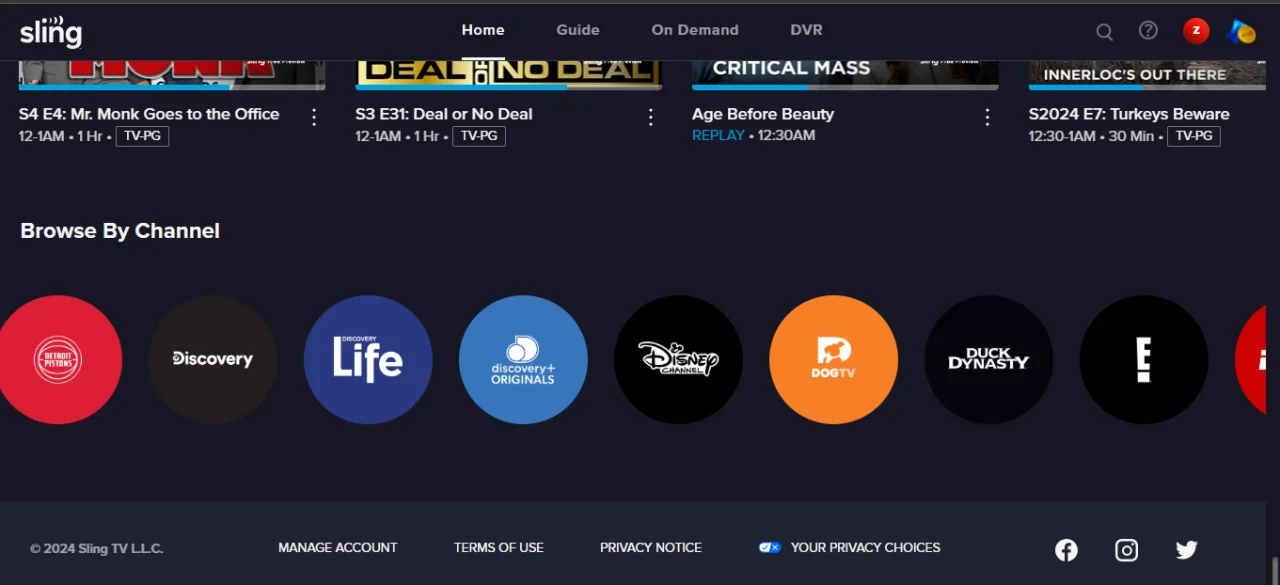Select the discovery+ Originals channel
Viewport: 1280px width, 585px height.
[523, 360]
